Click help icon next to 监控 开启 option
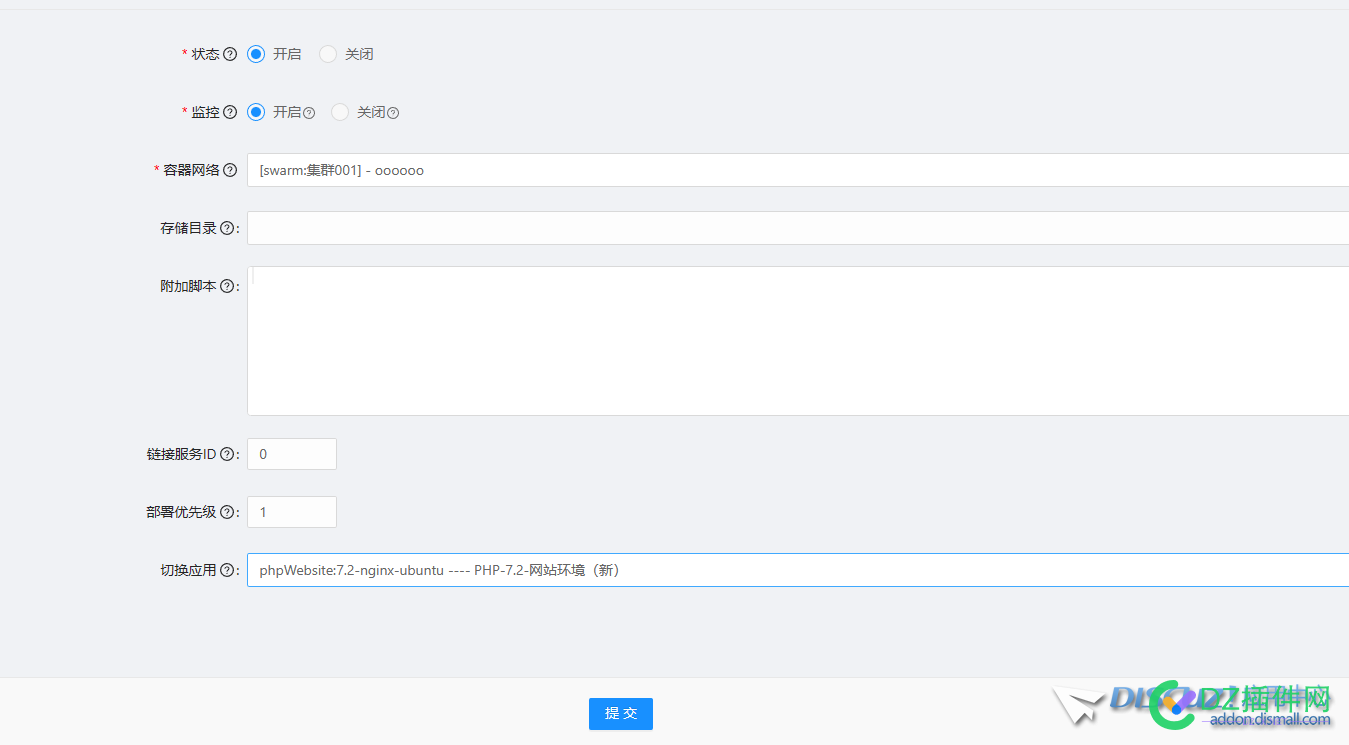The width and height of the screenshot is (1349, 745). [x=309, y=113]
